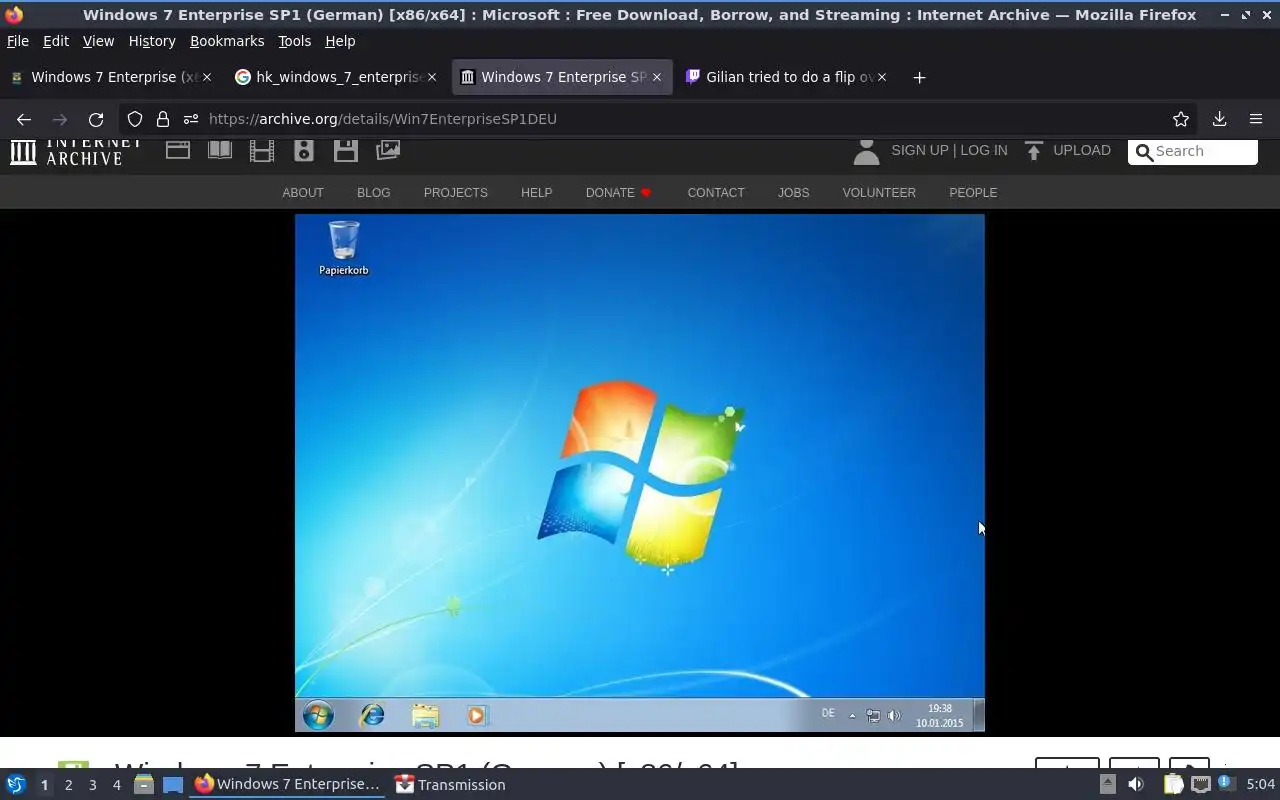Click the LOG IN link

(x=984, y=150)
